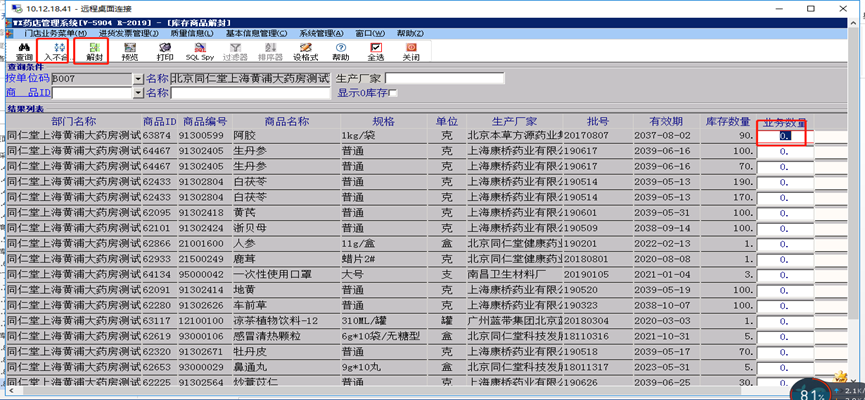Expand the 按单位码 dropdown arrow
Screen dimensions: 865x400
[x=138, y=79]
